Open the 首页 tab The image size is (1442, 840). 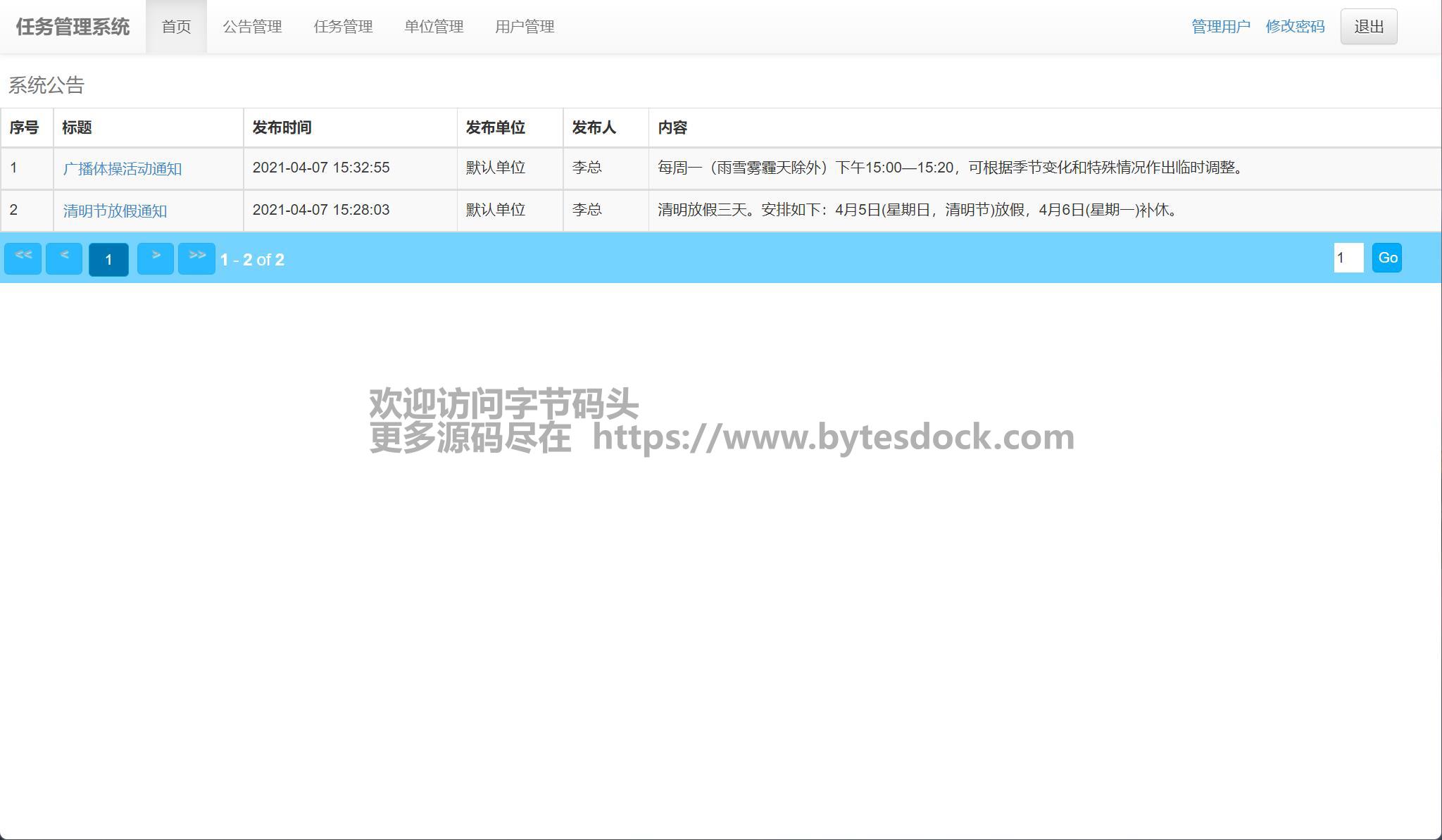coord(176,27)
